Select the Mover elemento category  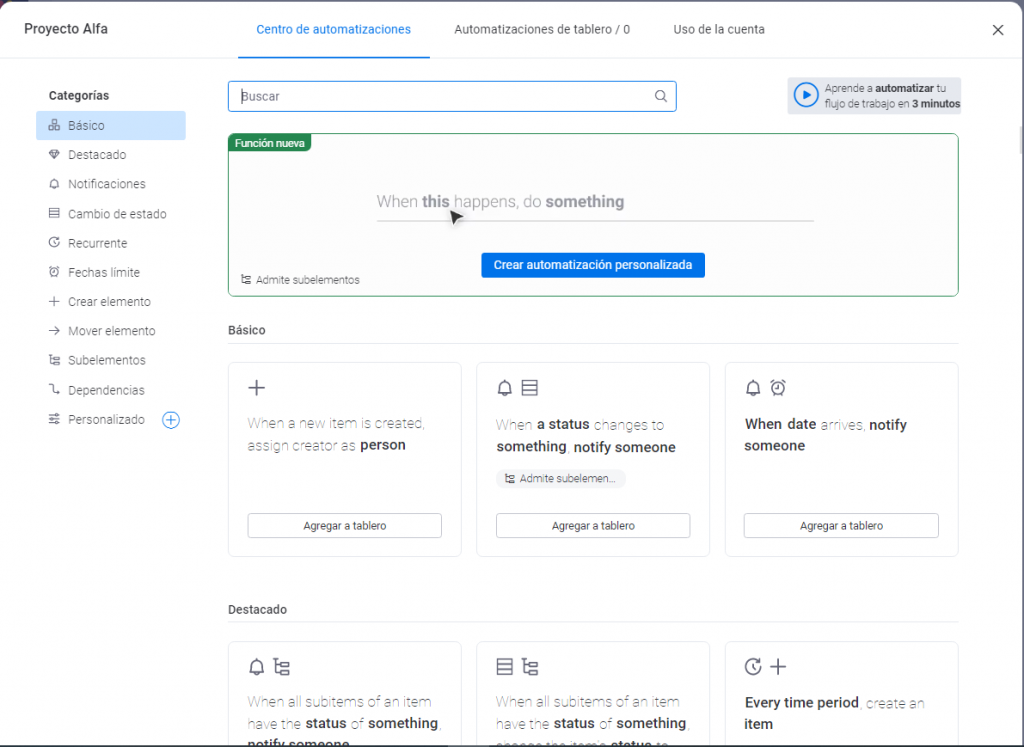click(111, 331)
